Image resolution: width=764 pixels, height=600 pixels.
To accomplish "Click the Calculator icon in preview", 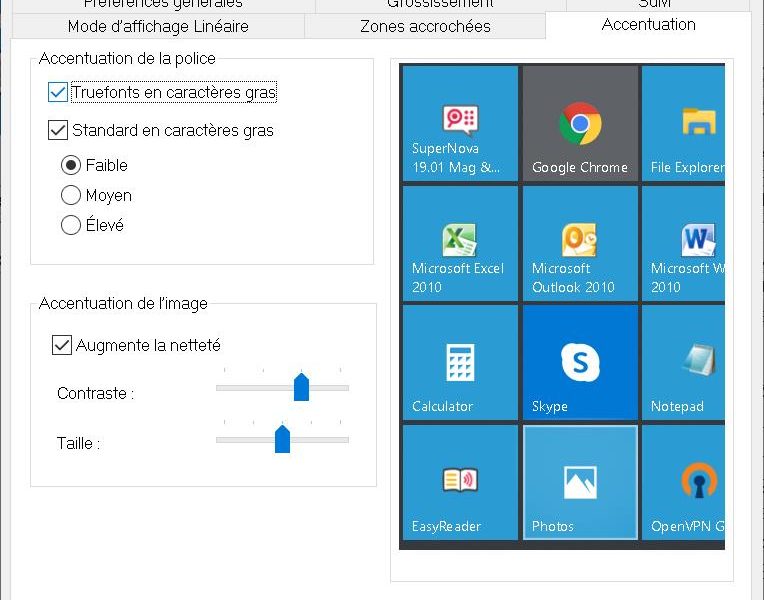I will (x=460, y=362).
